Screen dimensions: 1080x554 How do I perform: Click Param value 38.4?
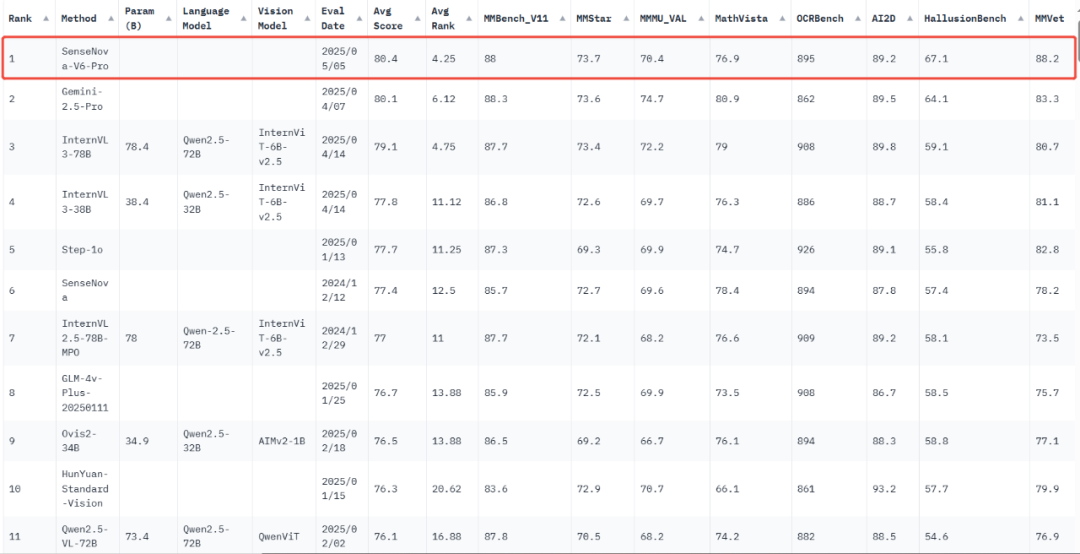(135, 201)
